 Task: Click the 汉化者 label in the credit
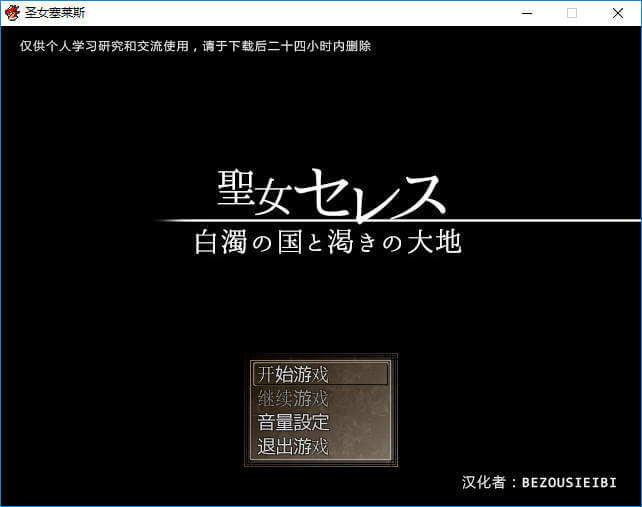click(x=486, y=482)
